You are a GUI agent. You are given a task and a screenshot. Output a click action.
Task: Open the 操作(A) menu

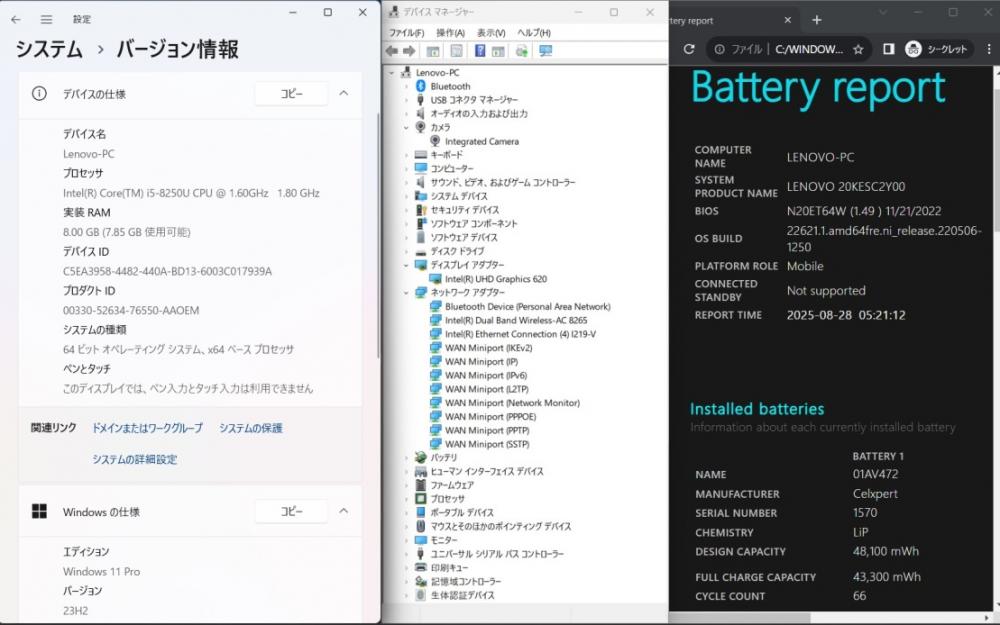point(450,33)
